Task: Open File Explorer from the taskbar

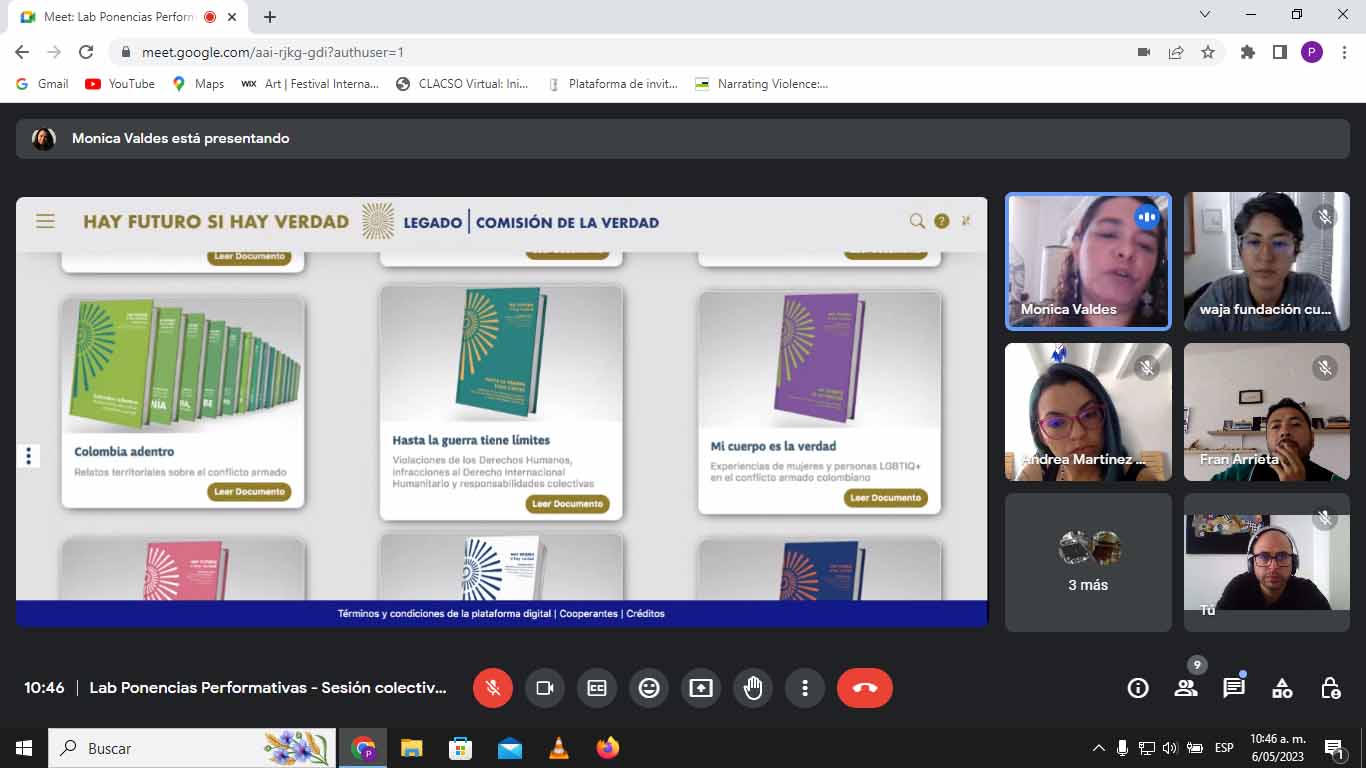Action: coord(411,748)
